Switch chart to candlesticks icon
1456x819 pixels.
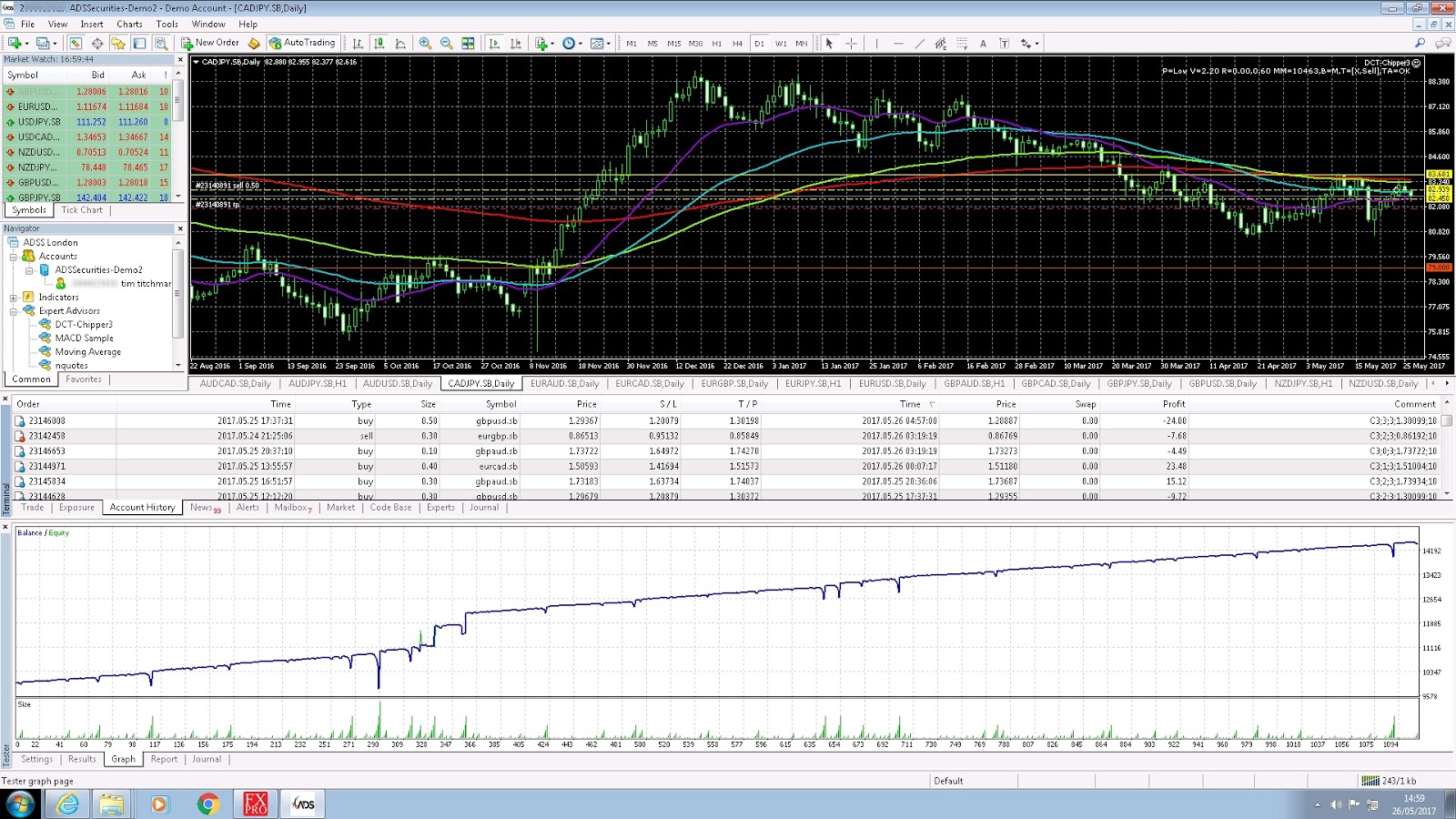point(379,43)
